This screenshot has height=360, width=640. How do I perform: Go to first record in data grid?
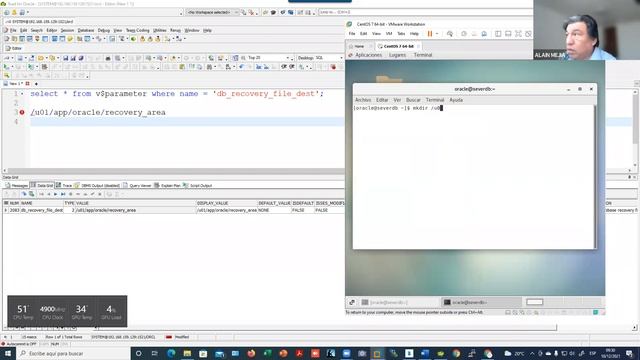tap(41, 194)
